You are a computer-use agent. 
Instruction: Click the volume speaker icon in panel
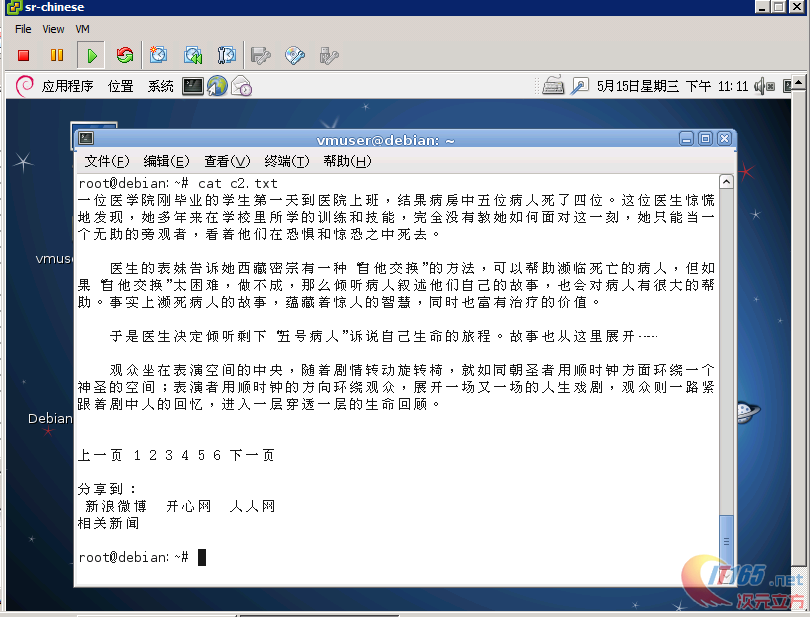coord(764,86)
